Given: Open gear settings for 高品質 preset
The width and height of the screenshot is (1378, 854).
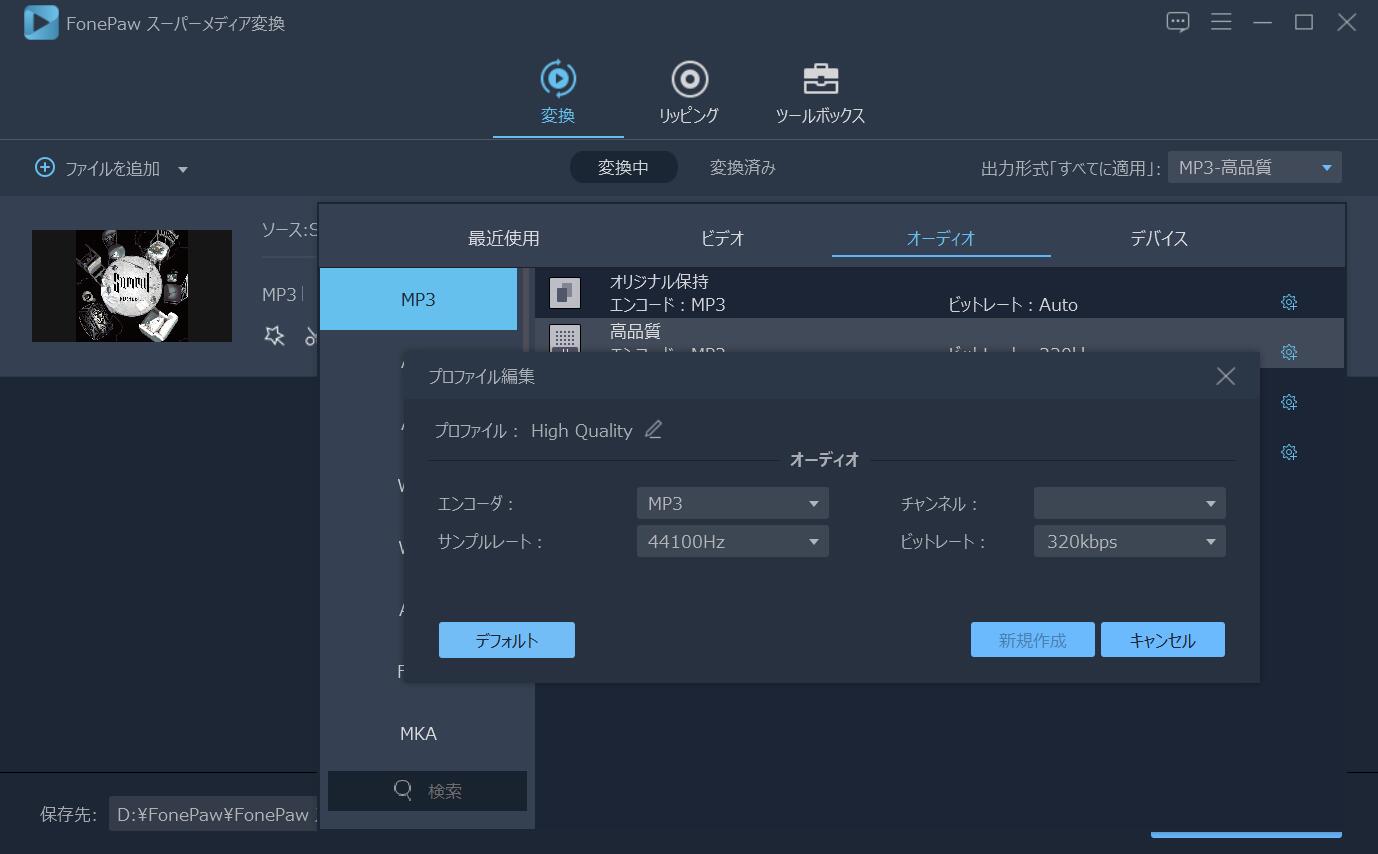Looking at the screenshot, I should coord(1289,352).
